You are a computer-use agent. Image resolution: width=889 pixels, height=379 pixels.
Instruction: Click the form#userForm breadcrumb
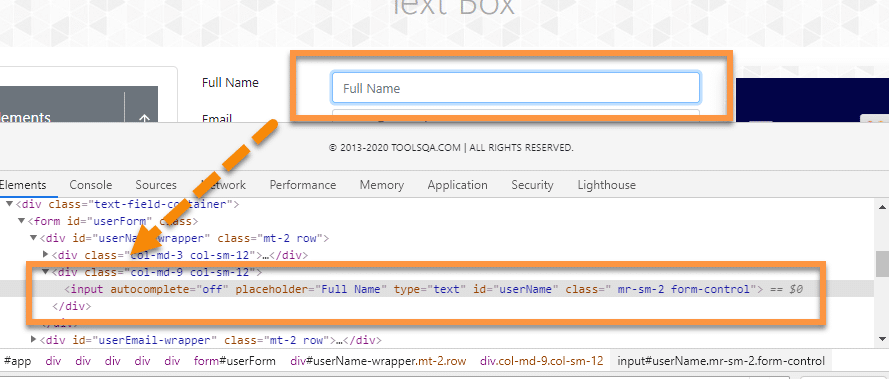point(235,361)
